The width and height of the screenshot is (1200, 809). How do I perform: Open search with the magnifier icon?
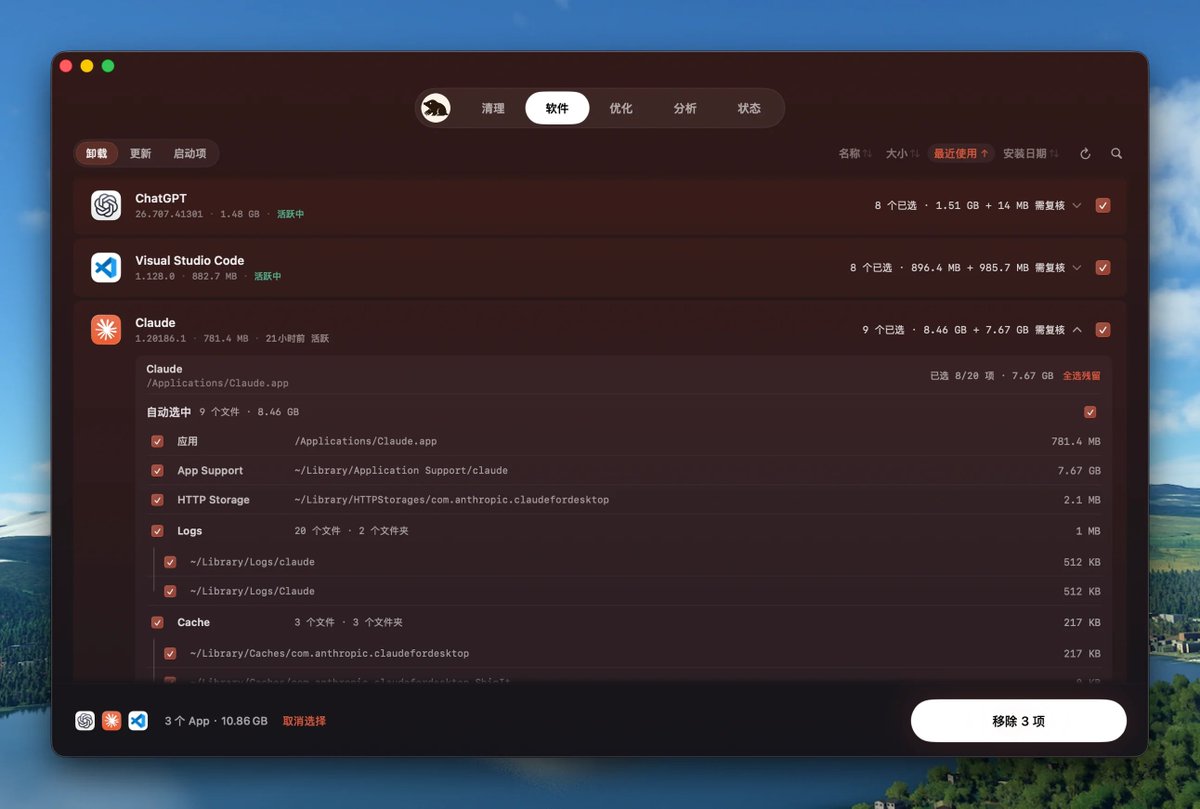(x=1116, y=154)
